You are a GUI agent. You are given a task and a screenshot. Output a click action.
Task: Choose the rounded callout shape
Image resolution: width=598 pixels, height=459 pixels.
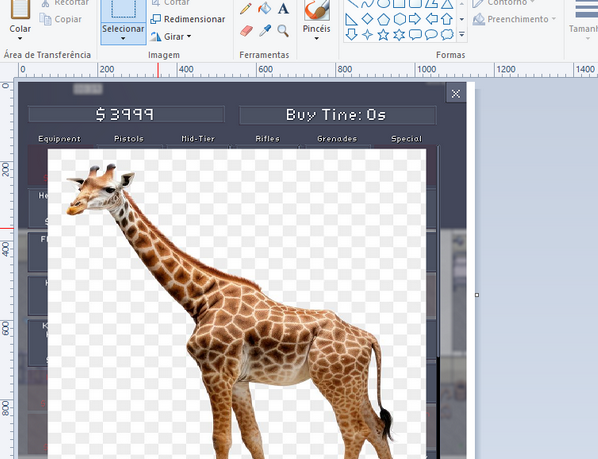pos(415,35)
